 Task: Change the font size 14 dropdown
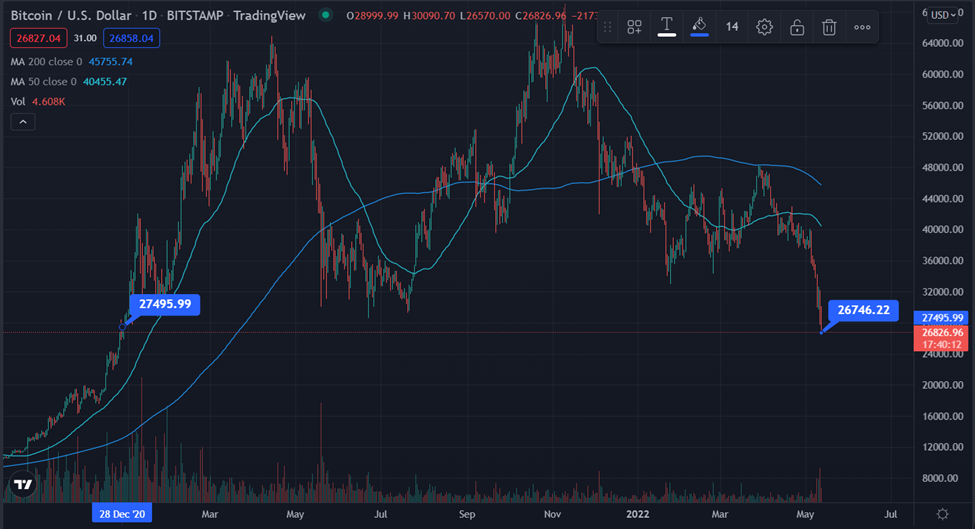[x=732, y=27]
